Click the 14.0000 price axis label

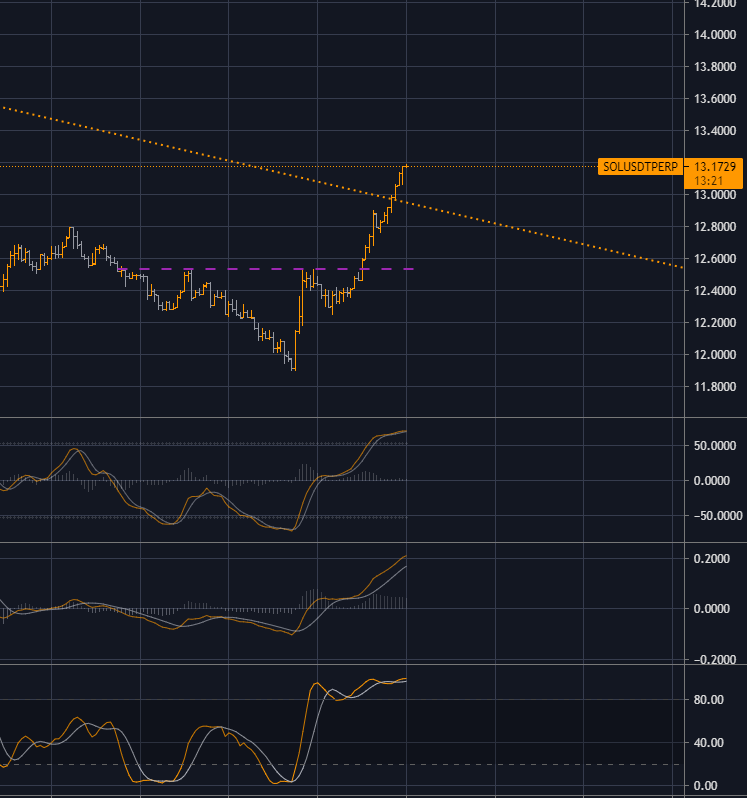715,35
